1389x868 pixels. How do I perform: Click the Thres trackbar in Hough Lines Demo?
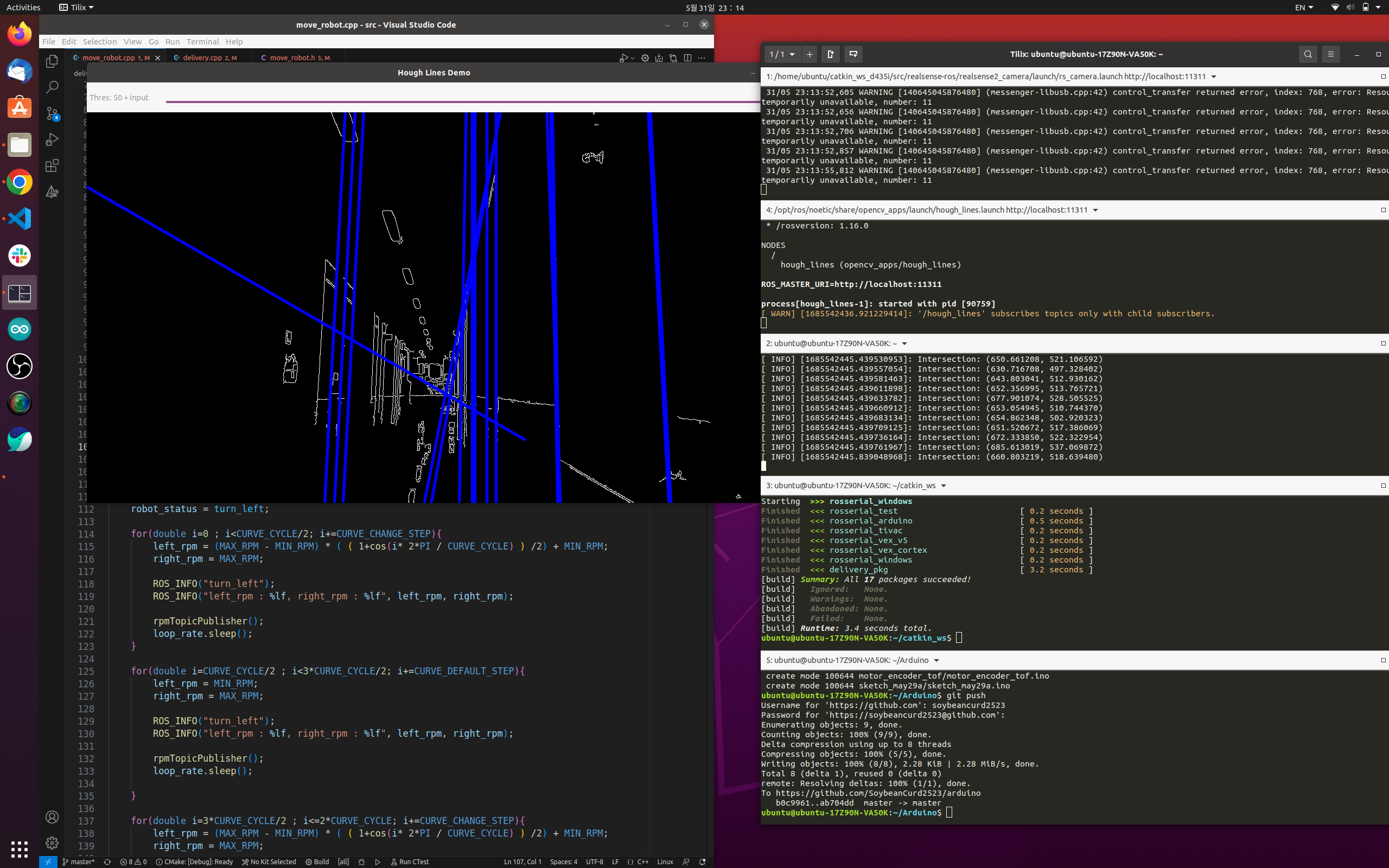459,101
